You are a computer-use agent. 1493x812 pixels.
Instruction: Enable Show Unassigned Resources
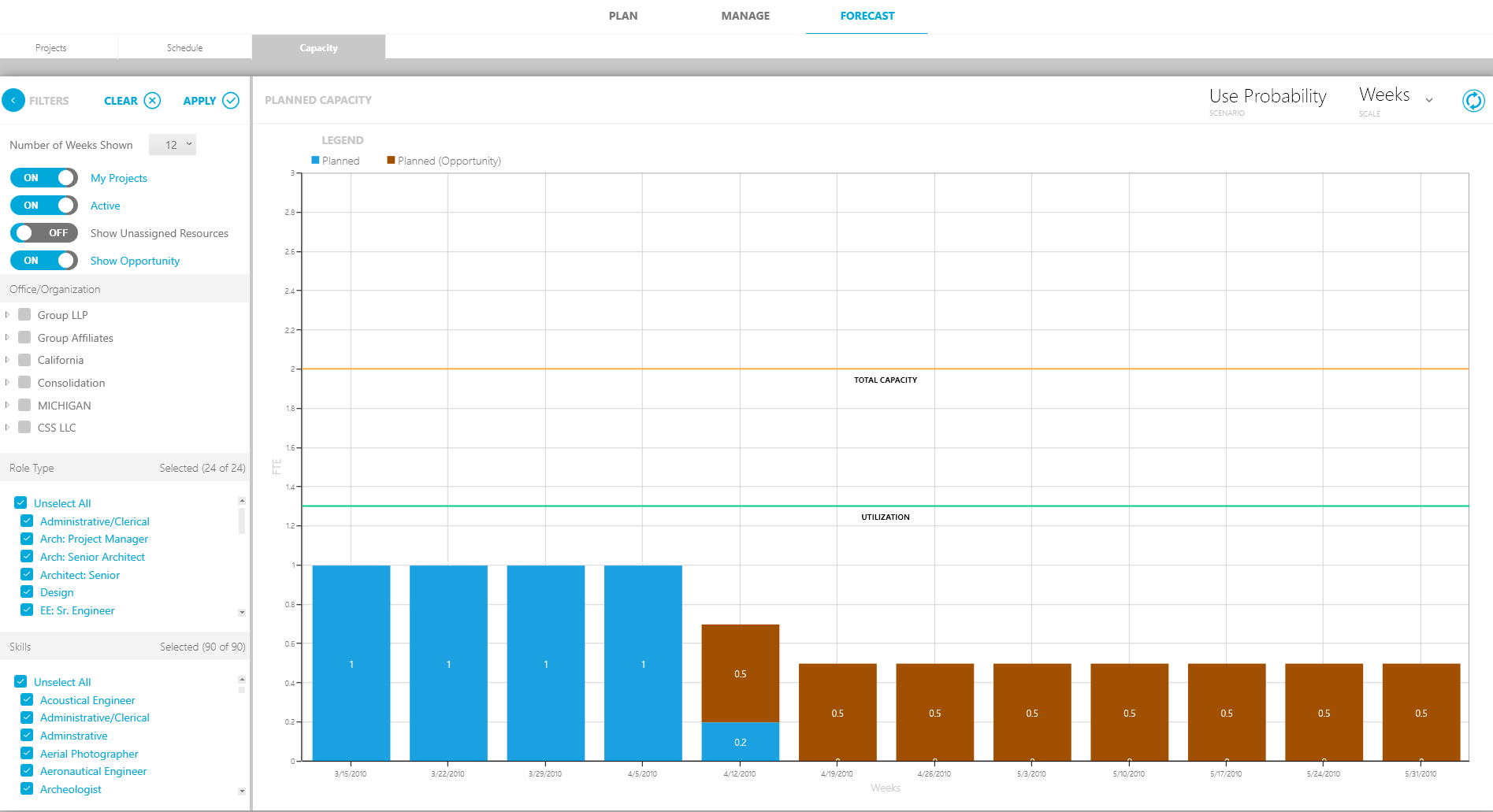point(43,232)
